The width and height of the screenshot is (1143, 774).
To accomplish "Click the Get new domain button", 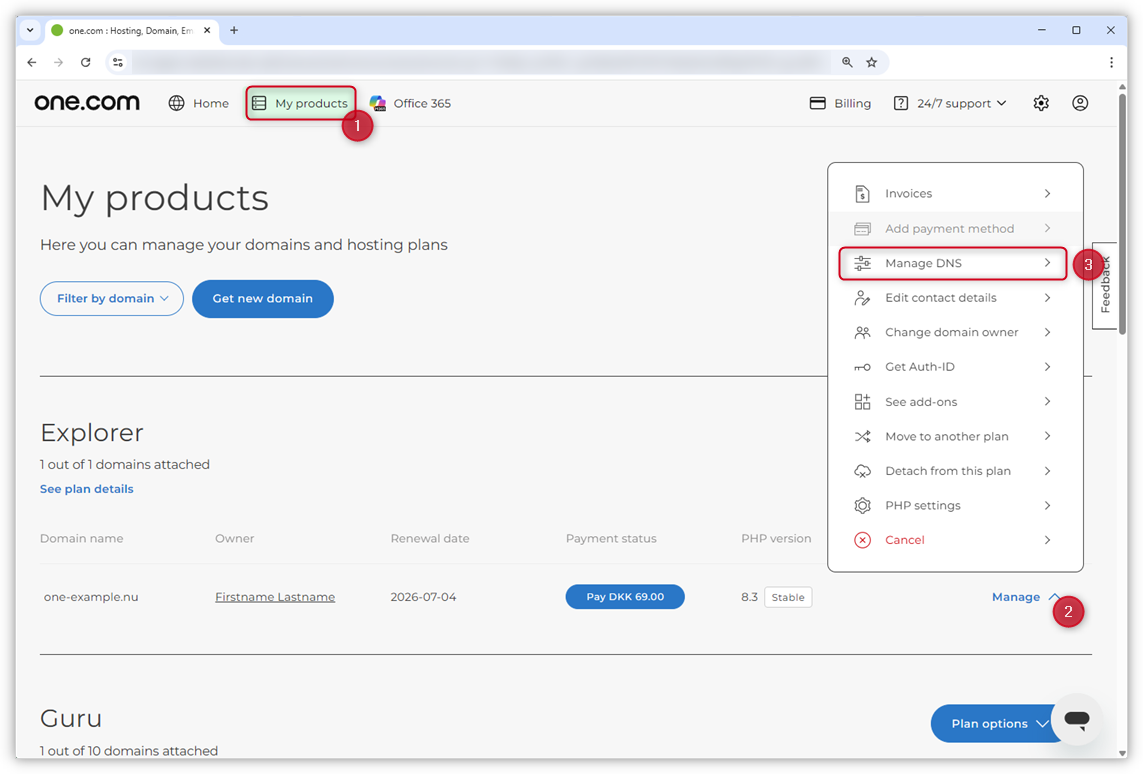I will click(x=262, y=298).
